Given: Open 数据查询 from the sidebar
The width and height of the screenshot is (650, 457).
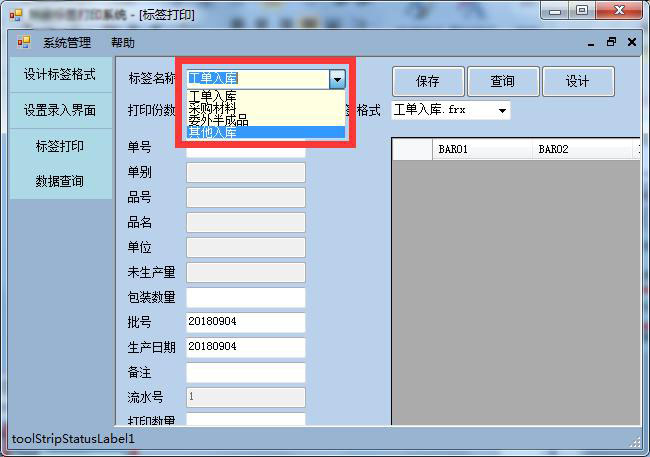Looking at the screenshot, I should (x=60, y=182).
